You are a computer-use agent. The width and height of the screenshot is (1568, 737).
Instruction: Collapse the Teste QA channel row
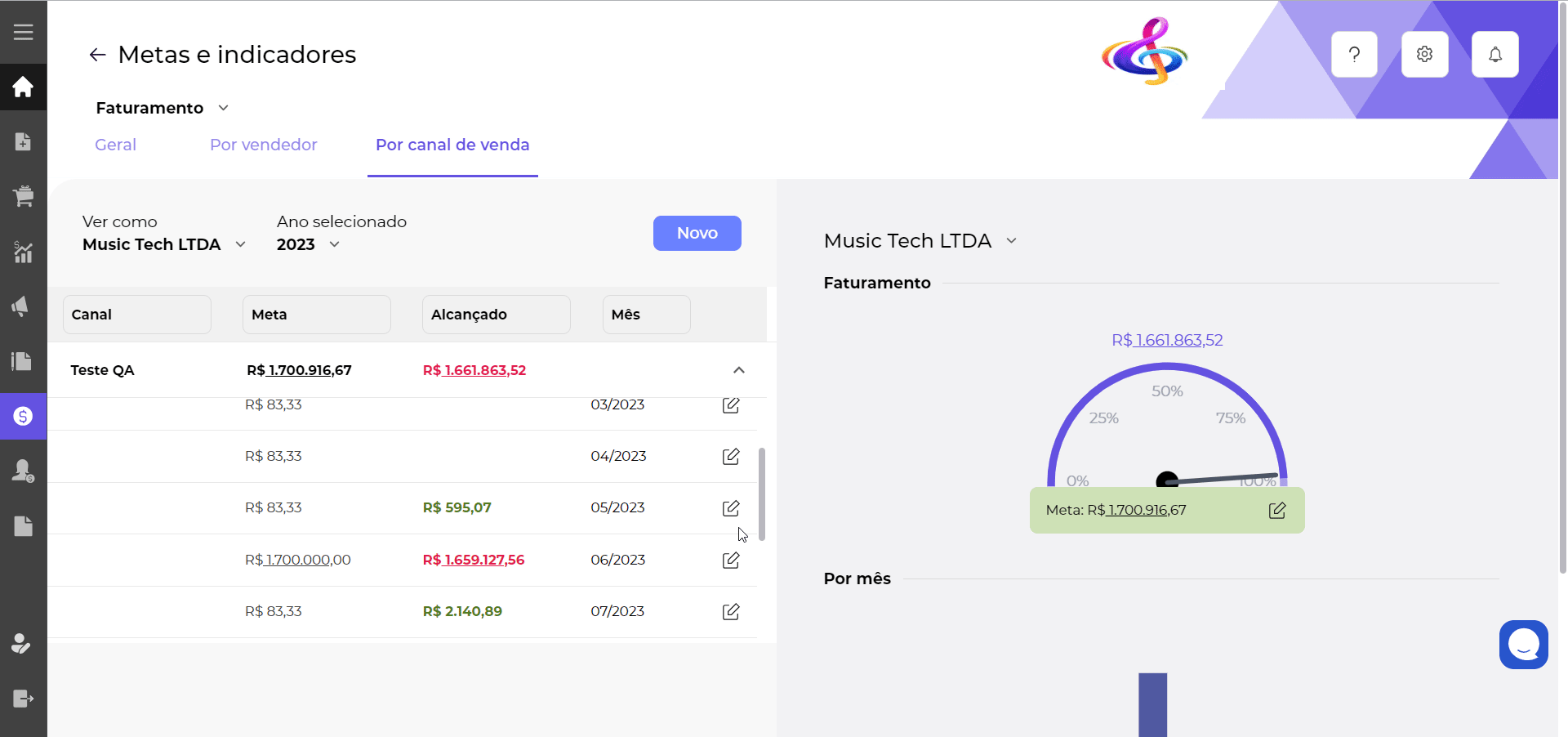[x=738, y=370]
